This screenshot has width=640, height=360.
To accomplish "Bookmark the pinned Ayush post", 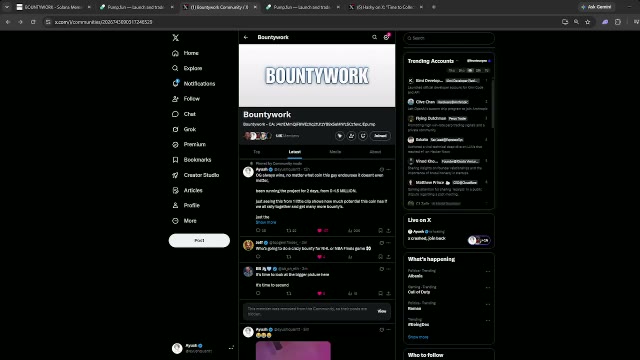I will pos(380,231).
